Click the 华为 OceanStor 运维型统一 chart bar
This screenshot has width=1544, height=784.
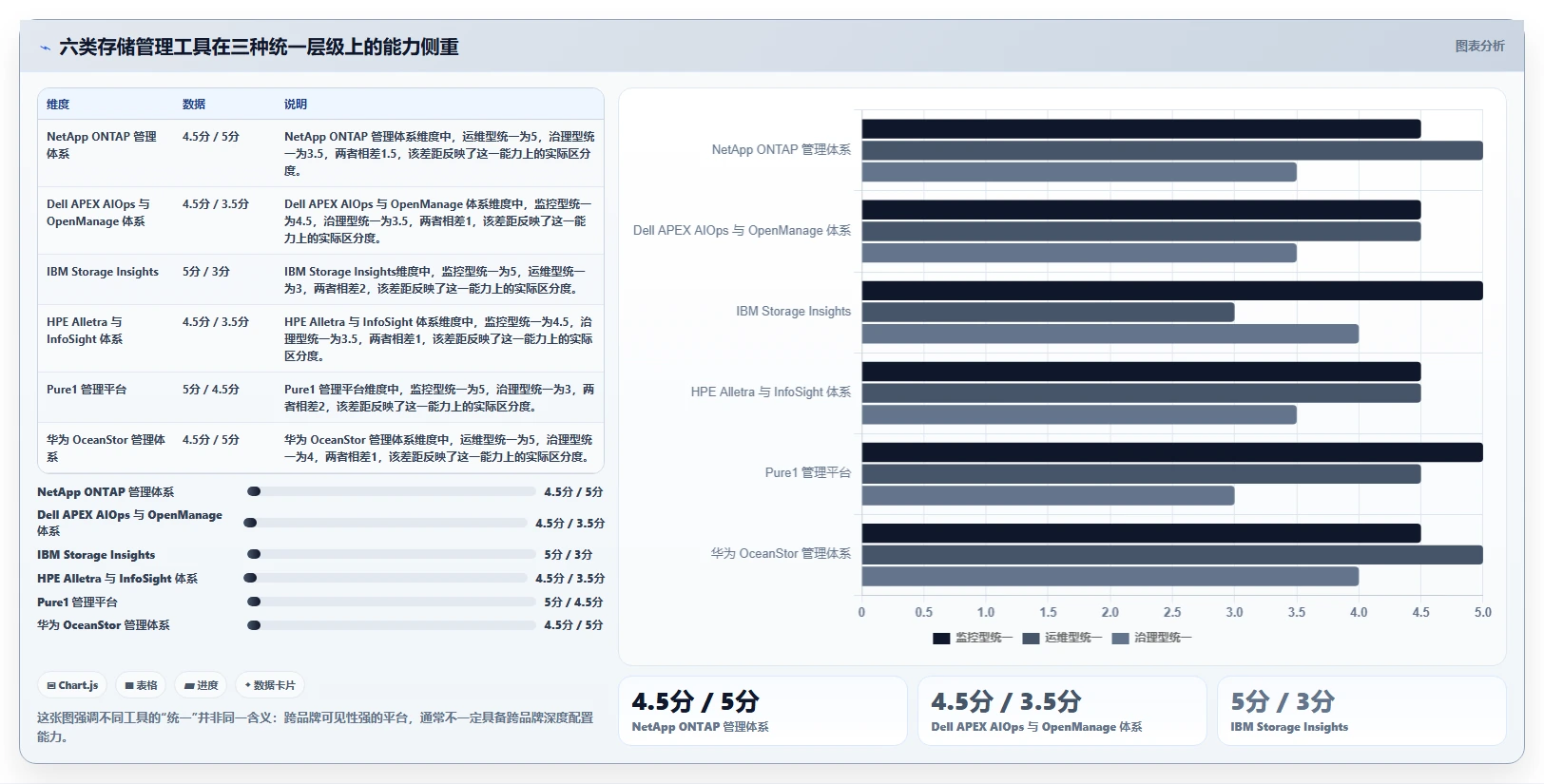pos(1172,555)
